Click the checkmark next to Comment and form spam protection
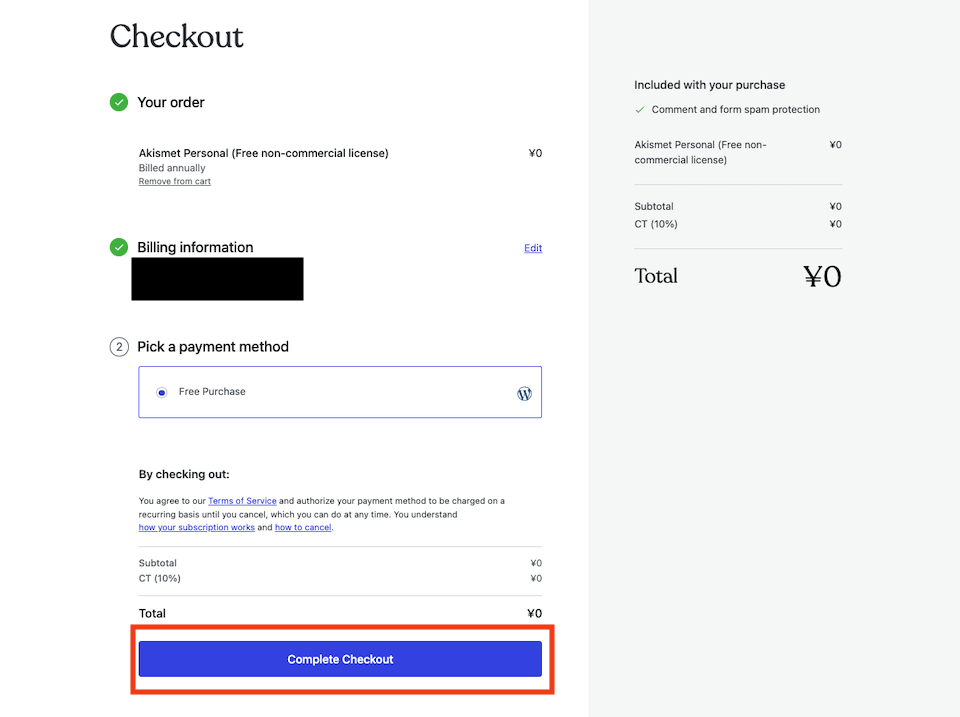Viewport: 960px width, 717px height. pos(640,110)
